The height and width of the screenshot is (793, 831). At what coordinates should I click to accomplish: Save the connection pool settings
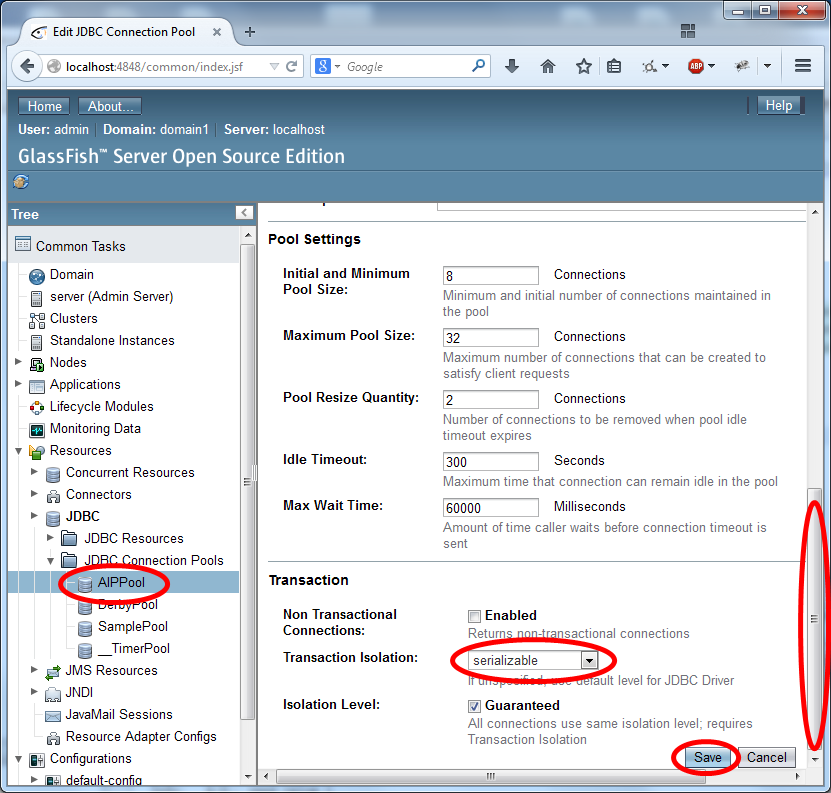click(707, 757)
